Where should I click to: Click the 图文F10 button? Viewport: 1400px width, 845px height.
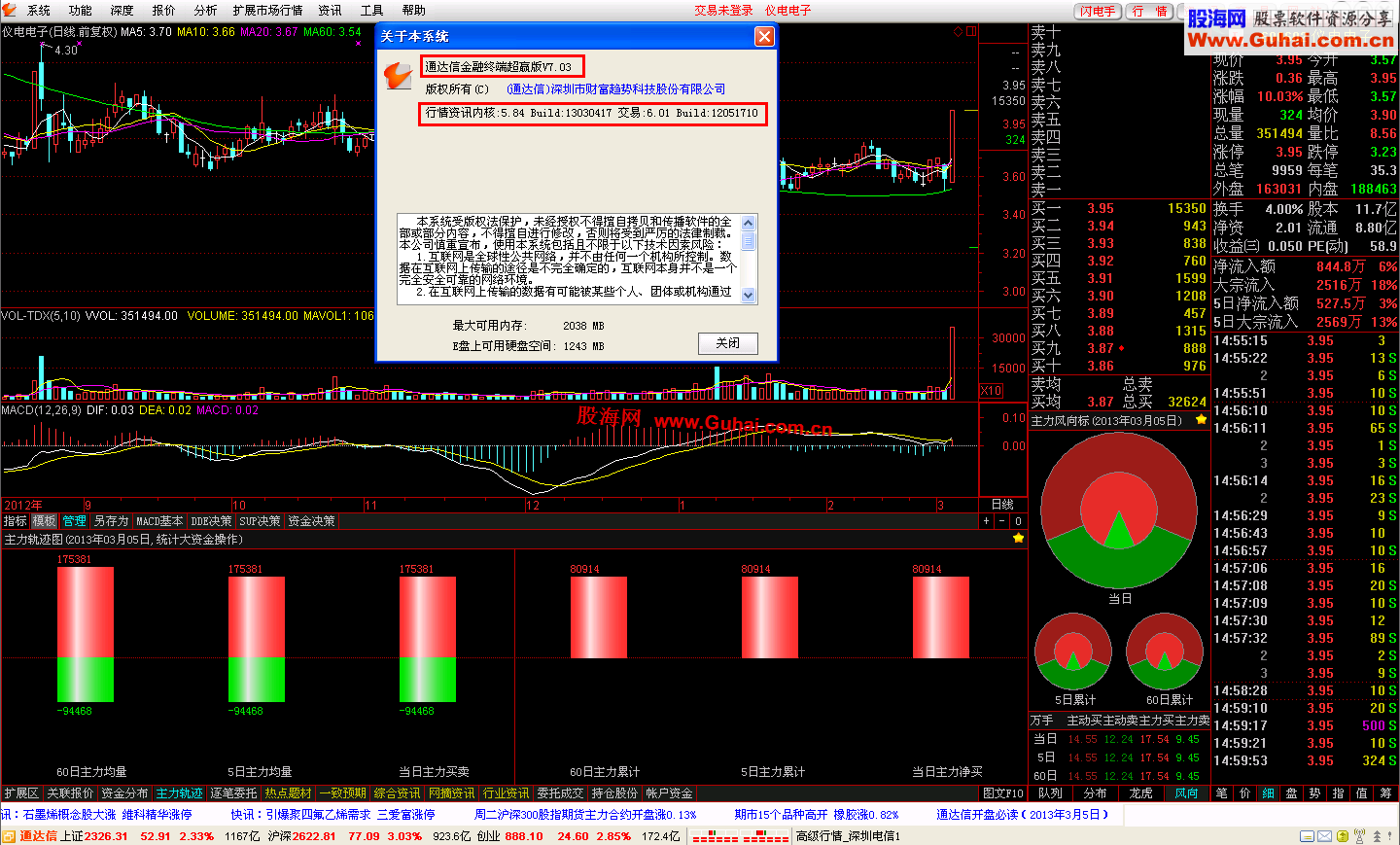(1002, 793)
